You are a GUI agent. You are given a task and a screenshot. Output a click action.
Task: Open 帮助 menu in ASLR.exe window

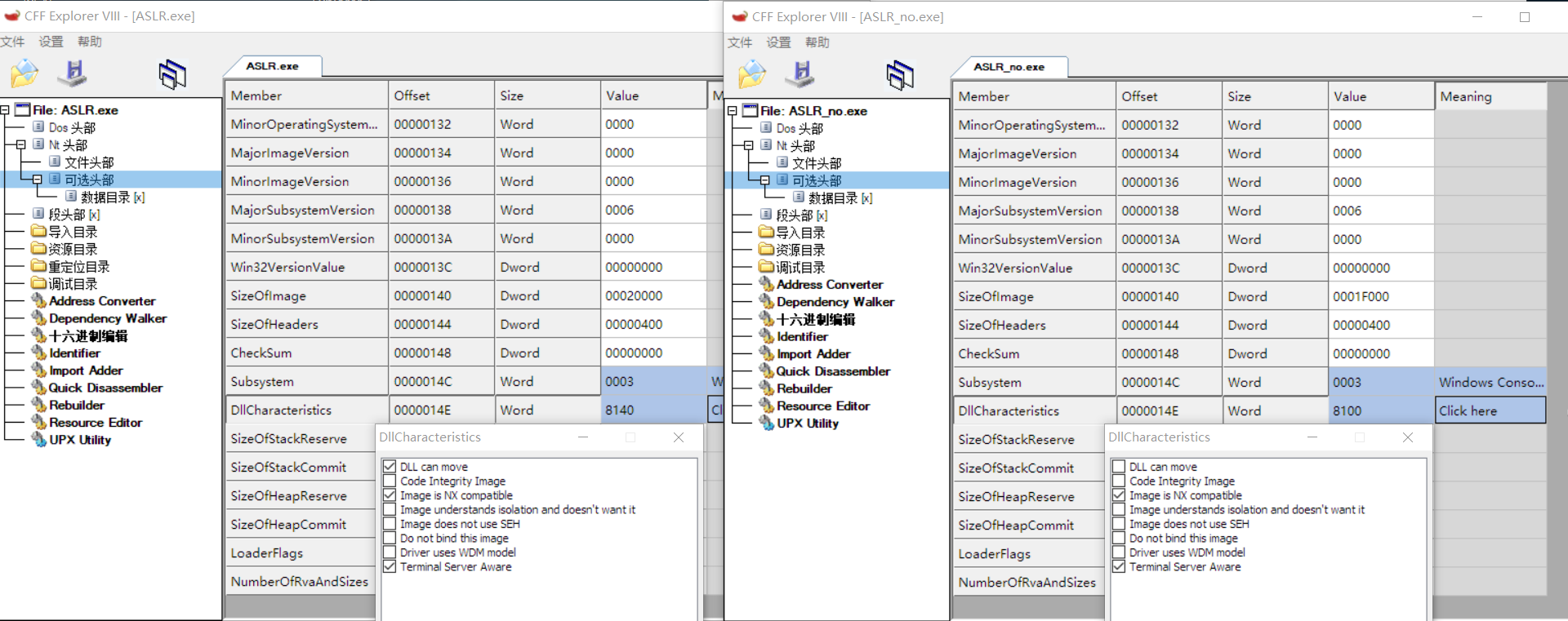coord(90,42)
